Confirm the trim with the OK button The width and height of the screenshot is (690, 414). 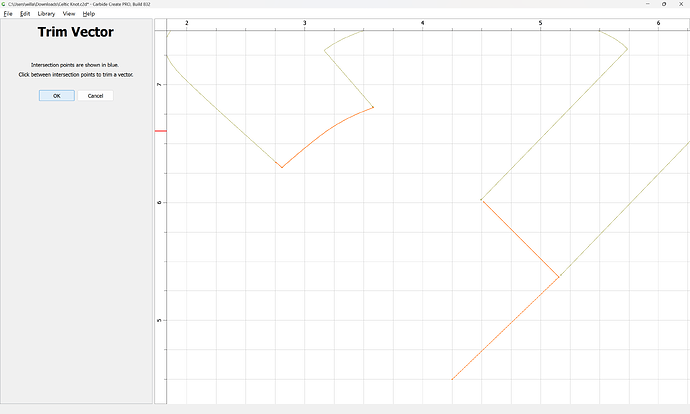tap(56, 96)
